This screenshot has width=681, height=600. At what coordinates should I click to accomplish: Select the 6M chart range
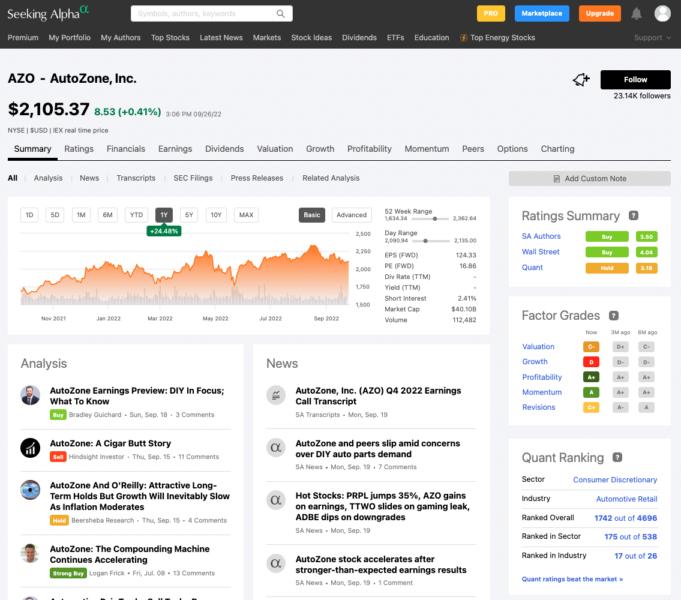point(108,215)
